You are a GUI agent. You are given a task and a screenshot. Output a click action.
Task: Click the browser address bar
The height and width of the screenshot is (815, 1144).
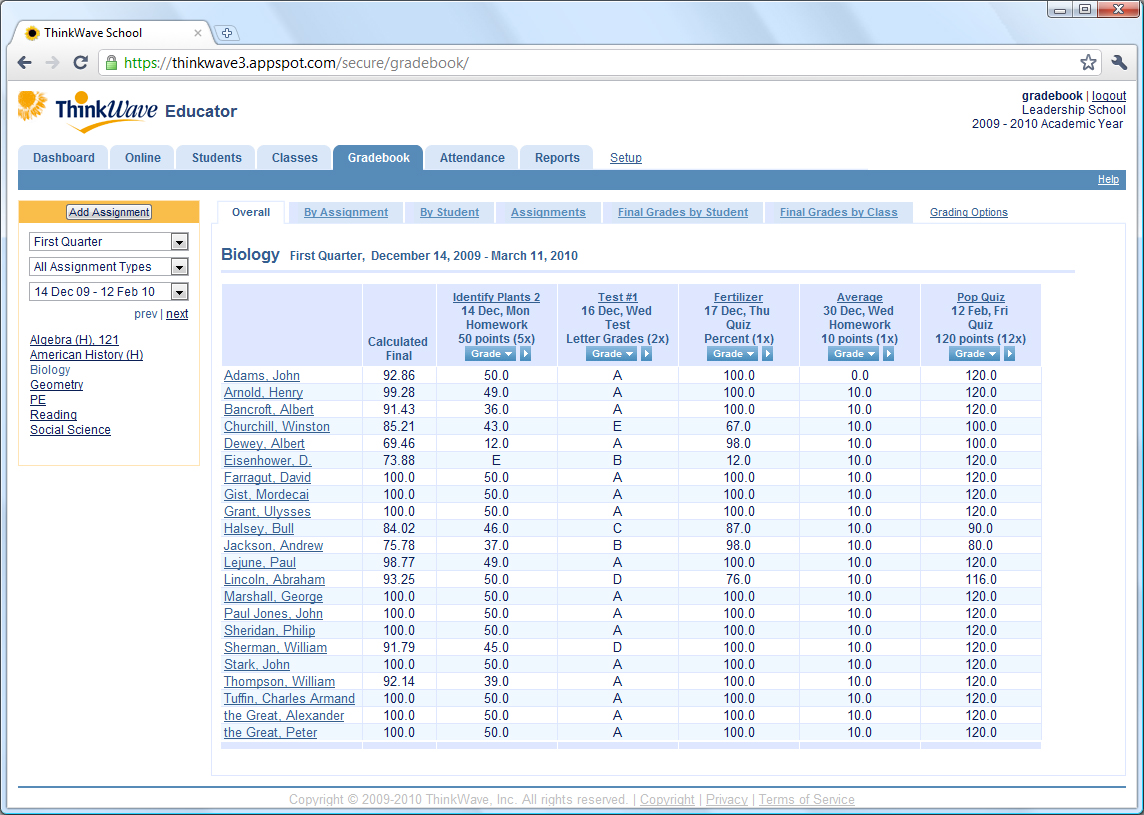coord(600,63)
